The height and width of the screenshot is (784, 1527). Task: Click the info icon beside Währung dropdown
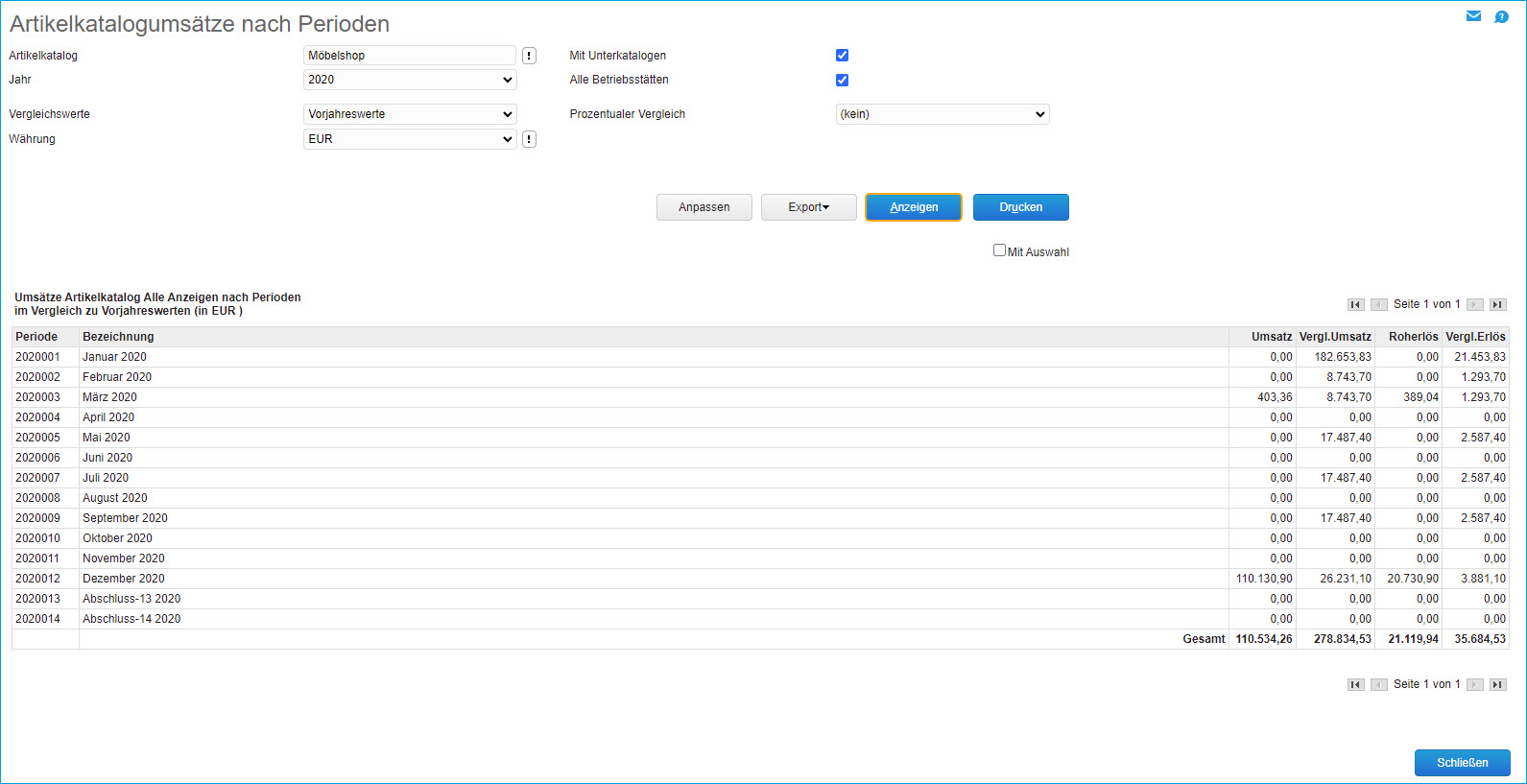pyautogui.click(x=529, y=139)
